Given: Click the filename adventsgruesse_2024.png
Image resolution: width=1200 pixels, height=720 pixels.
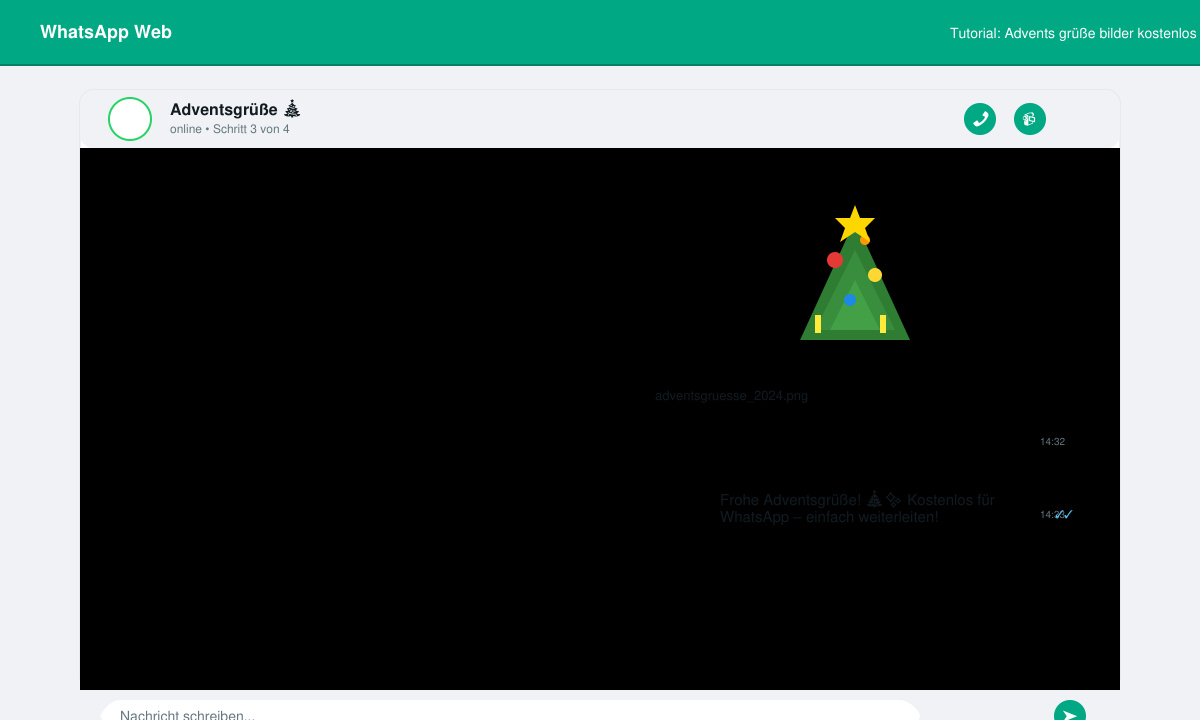Looking at the screenshot, I should coord(731,396).
